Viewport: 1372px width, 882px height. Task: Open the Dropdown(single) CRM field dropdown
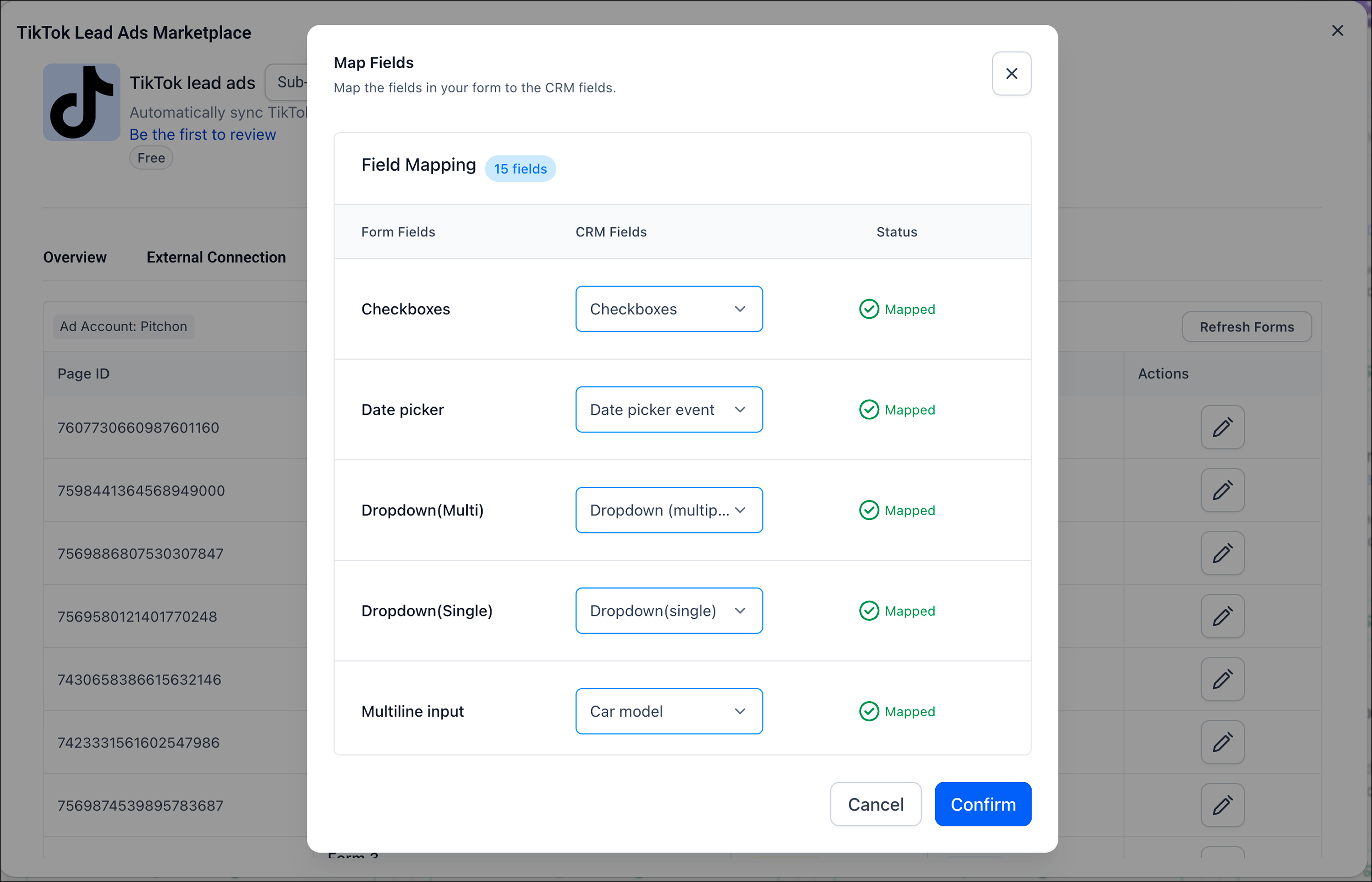669,611
